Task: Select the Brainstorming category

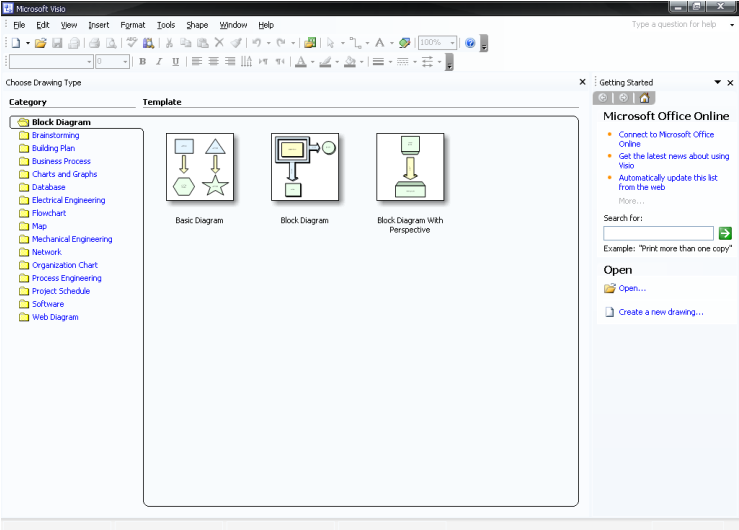Action: (x=56, y=135)
